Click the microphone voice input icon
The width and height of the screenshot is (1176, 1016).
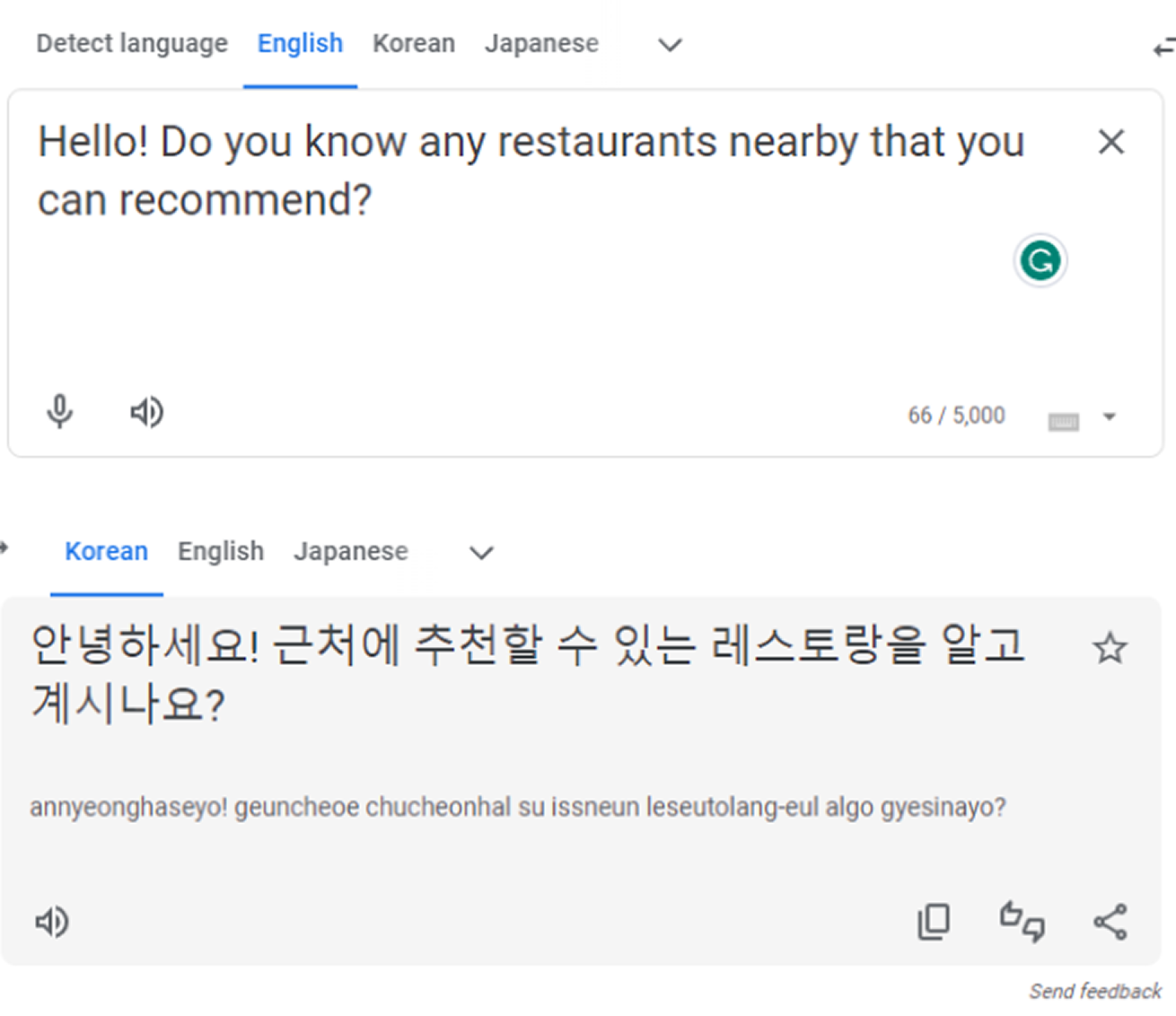pos(59,412)
